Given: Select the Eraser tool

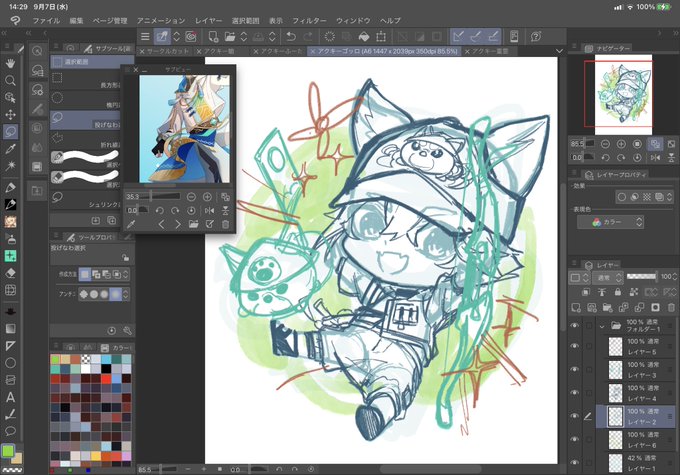Looking at the screenshot, I should pos(10,273).
